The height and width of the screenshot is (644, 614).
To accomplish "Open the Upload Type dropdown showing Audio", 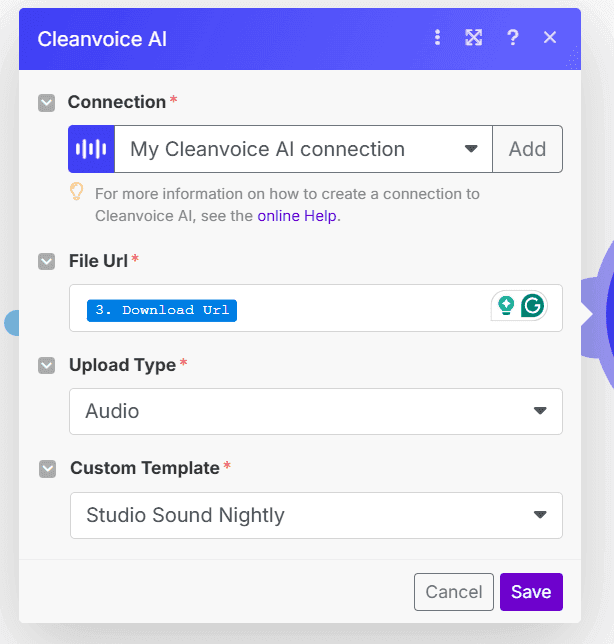I will click(x=315, y=411).
